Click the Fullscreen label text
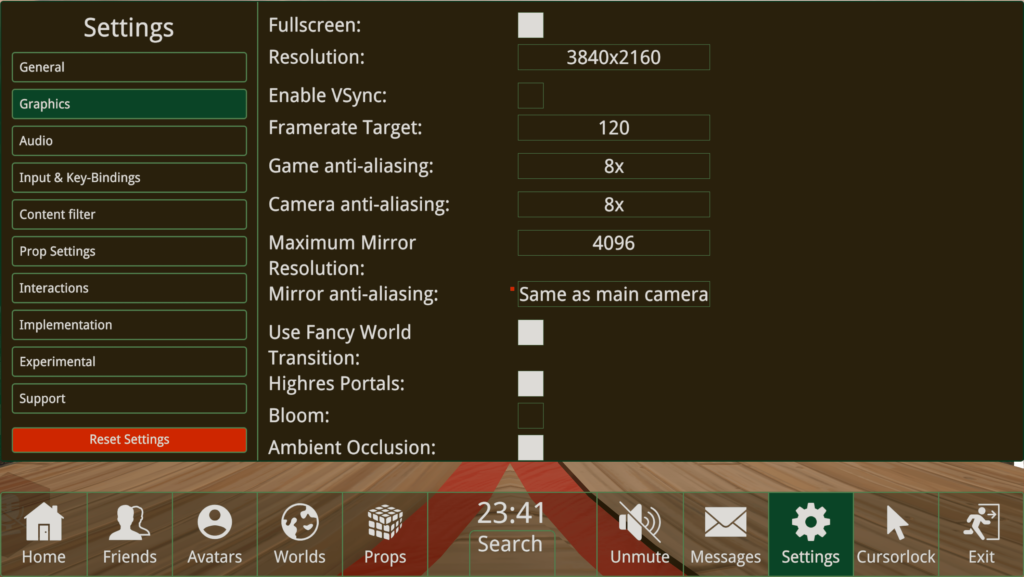Viewport: 1024px width, 577px height. pyautogui.click(x=315, y=25)
